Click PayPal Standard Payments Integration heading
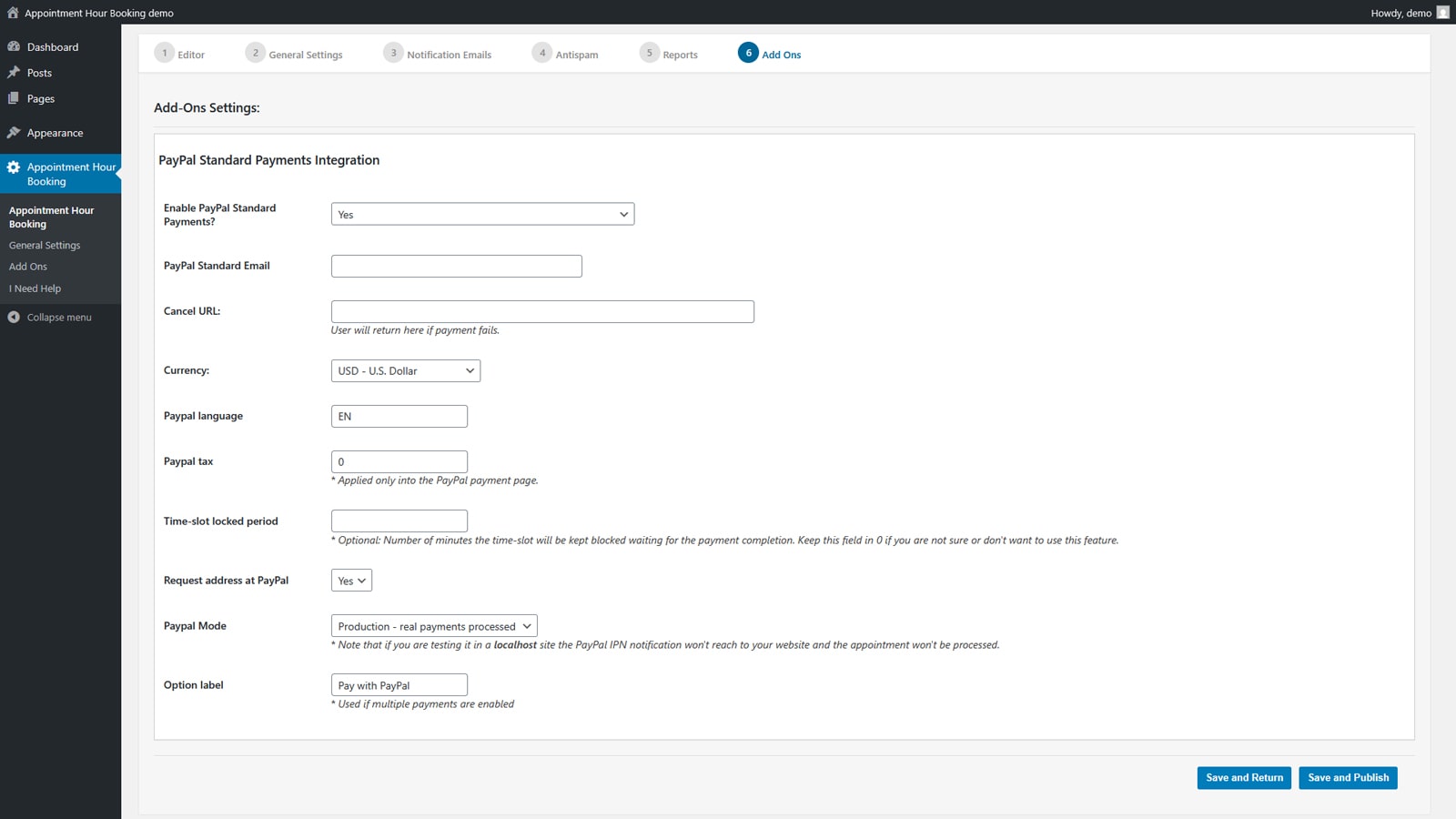The image size is (1456, 819). click(x=269, y=160)
